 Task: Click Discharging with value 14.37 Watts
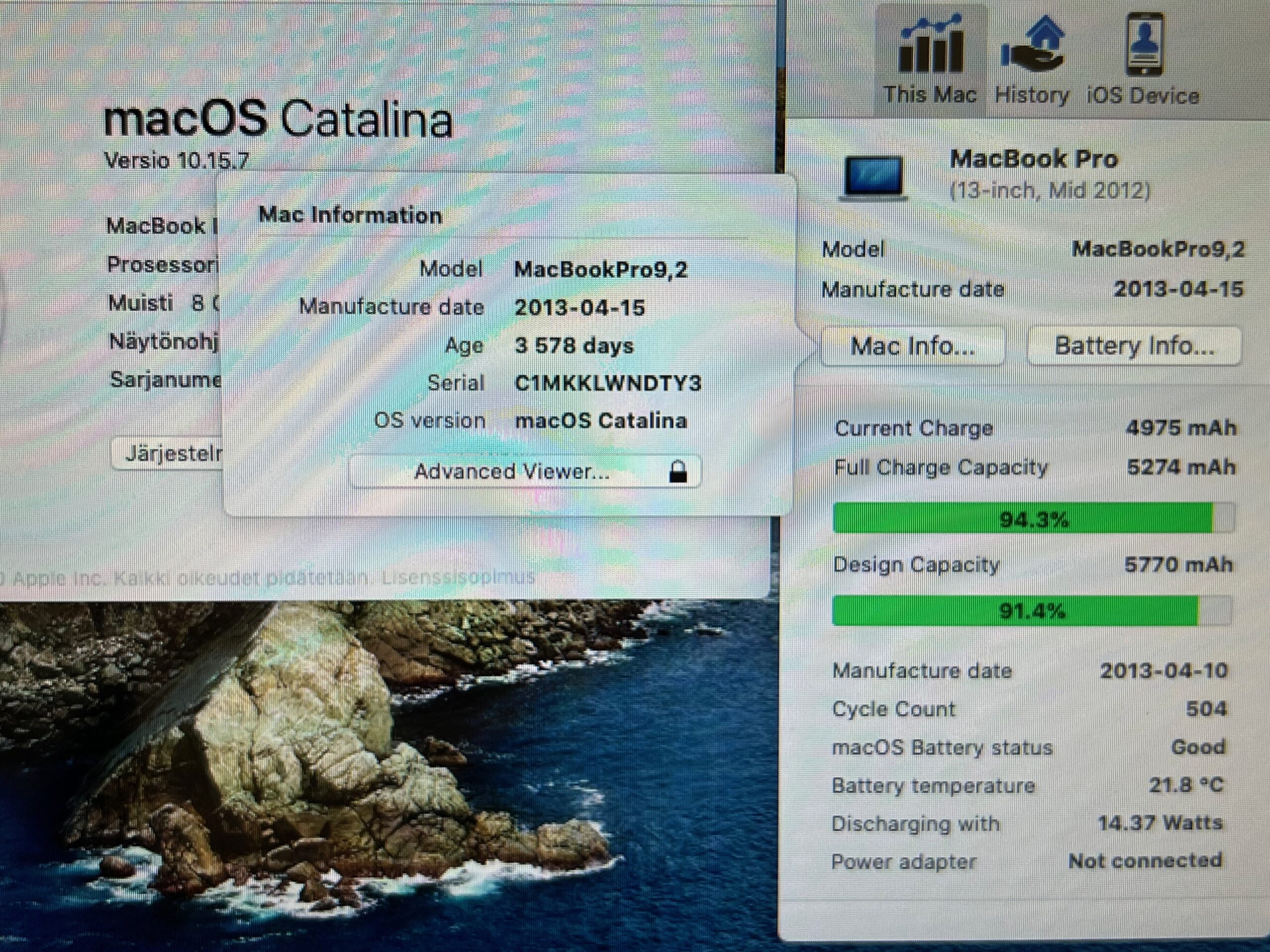pos(1160,824)
